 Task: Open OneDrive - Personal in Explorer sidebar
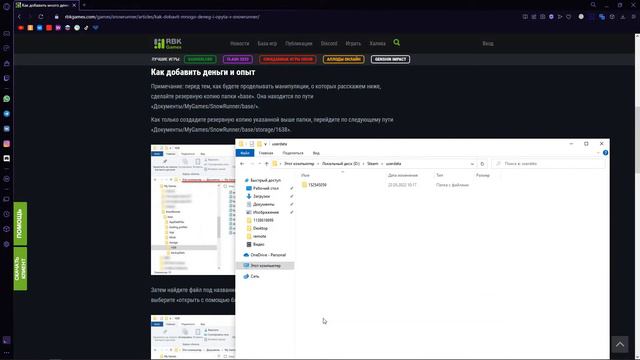pos(268,255)
